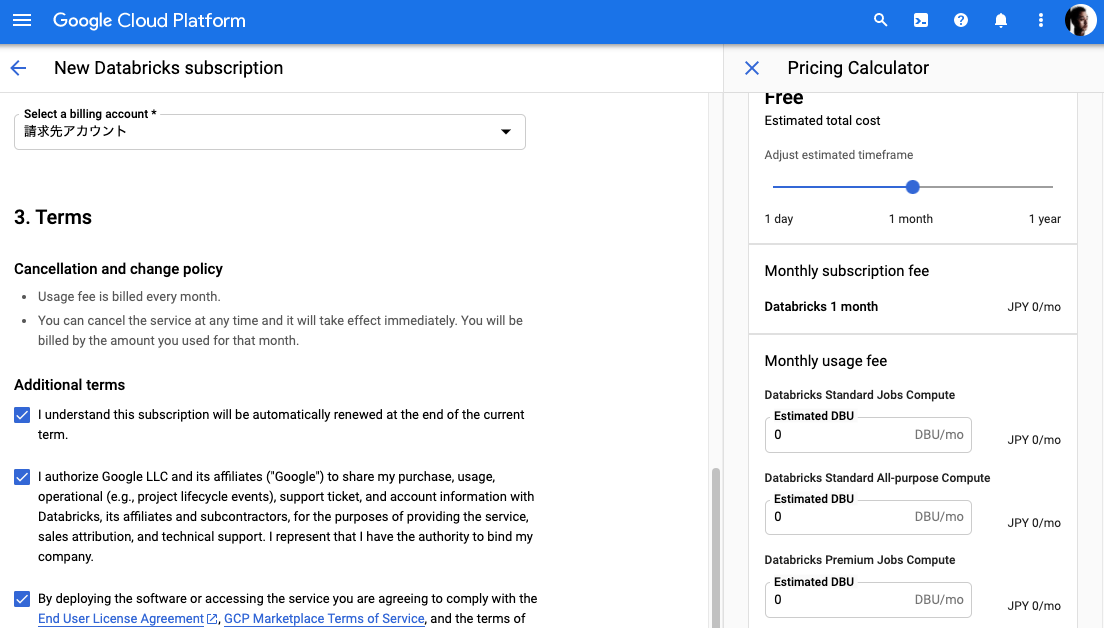The height and width of the screenshot is (628, 1104).
Task: Click the external link icon after EULA
Action: click(x=212, y=619)
